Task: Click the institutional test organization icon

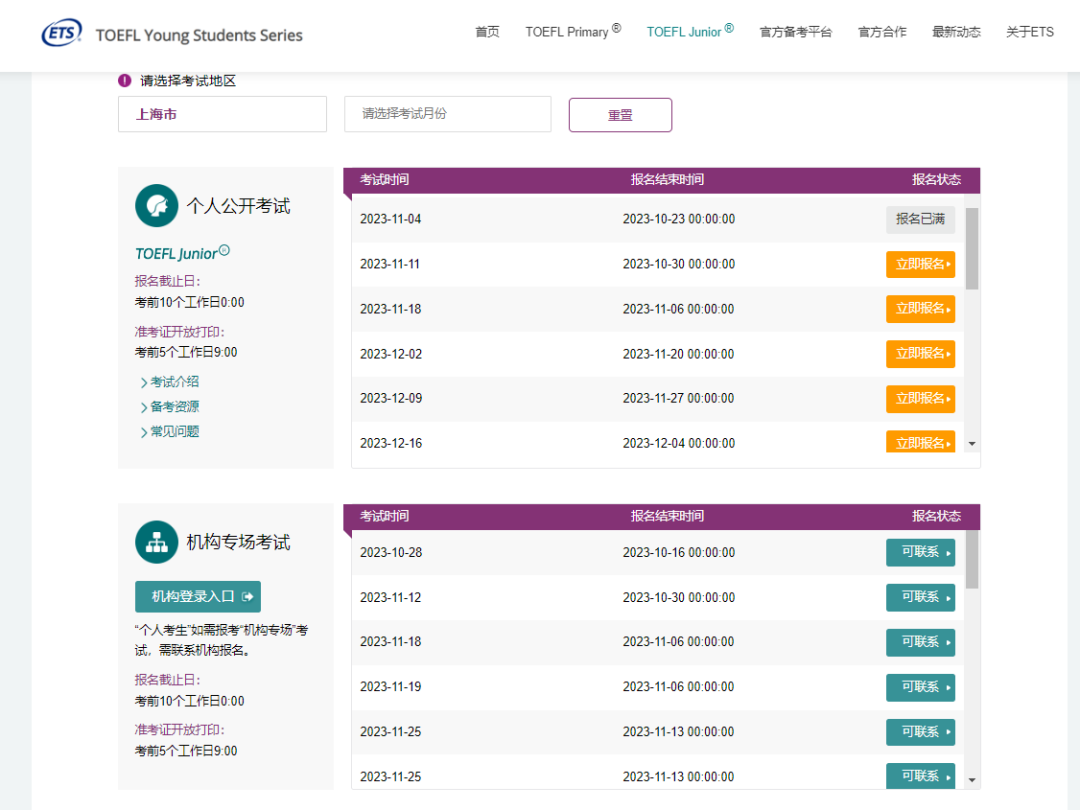Action: (156, 542)
